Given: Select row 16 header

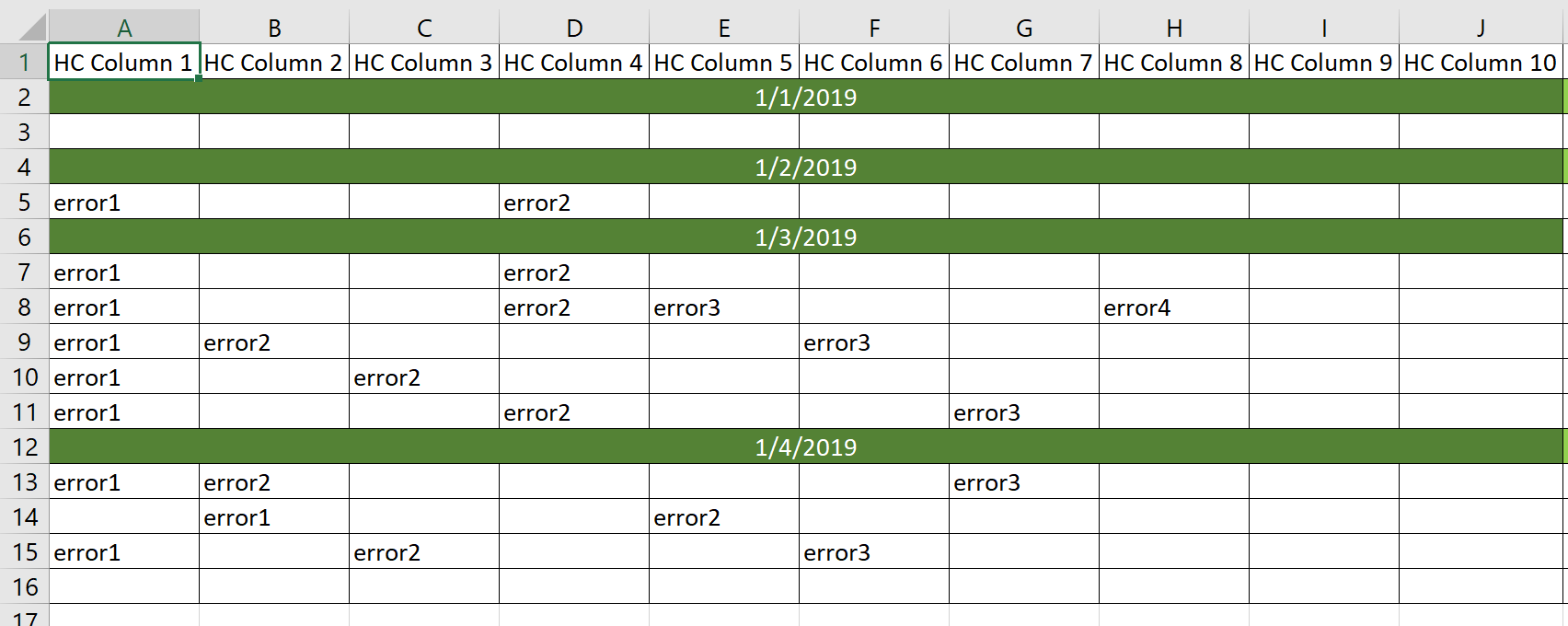Looking at the screenshot, I should click(x=24, y=586).
